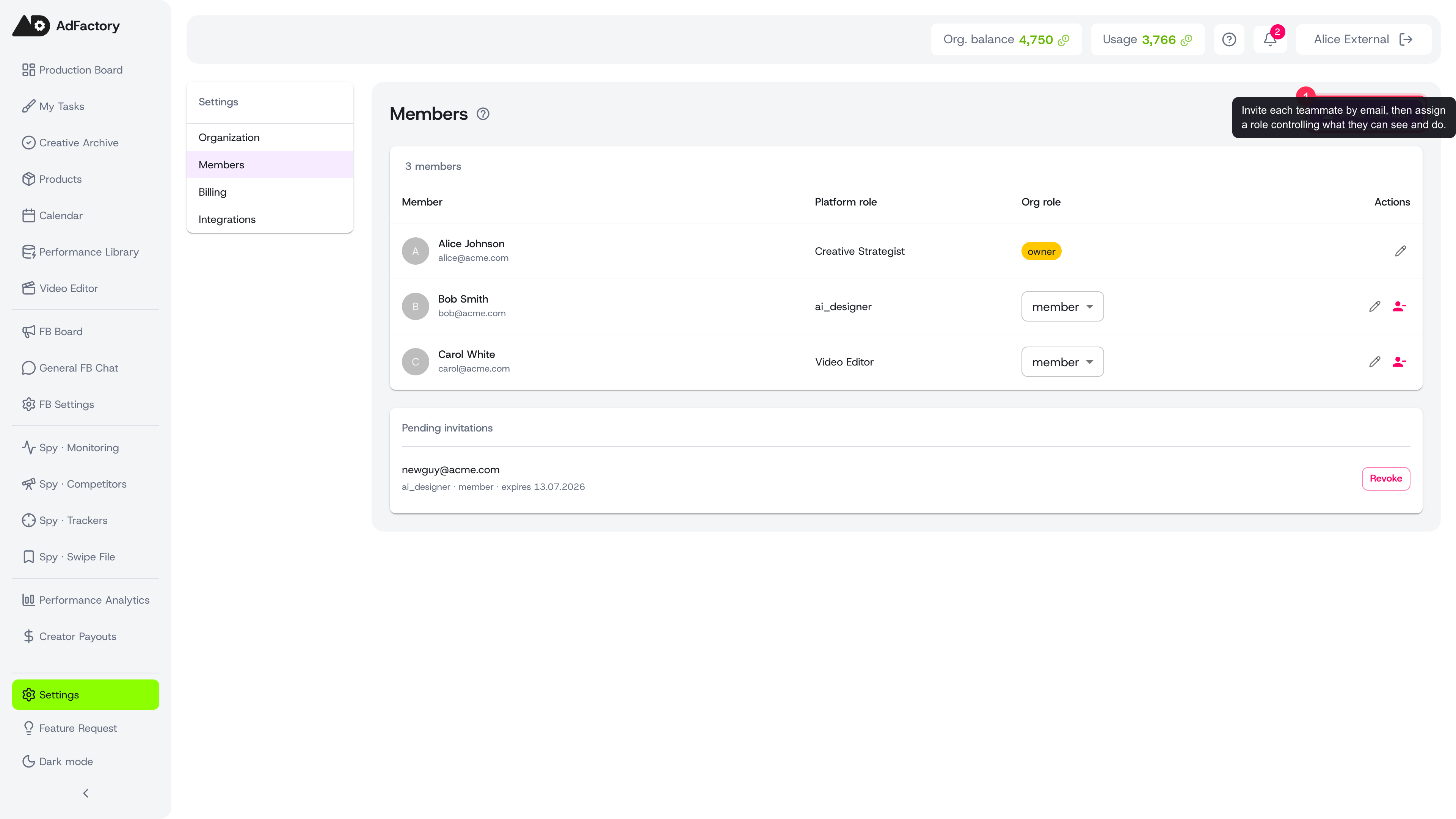1456x819 pixels.
Task: Select Organization in the Settings menu
Action: click(270, 137)
